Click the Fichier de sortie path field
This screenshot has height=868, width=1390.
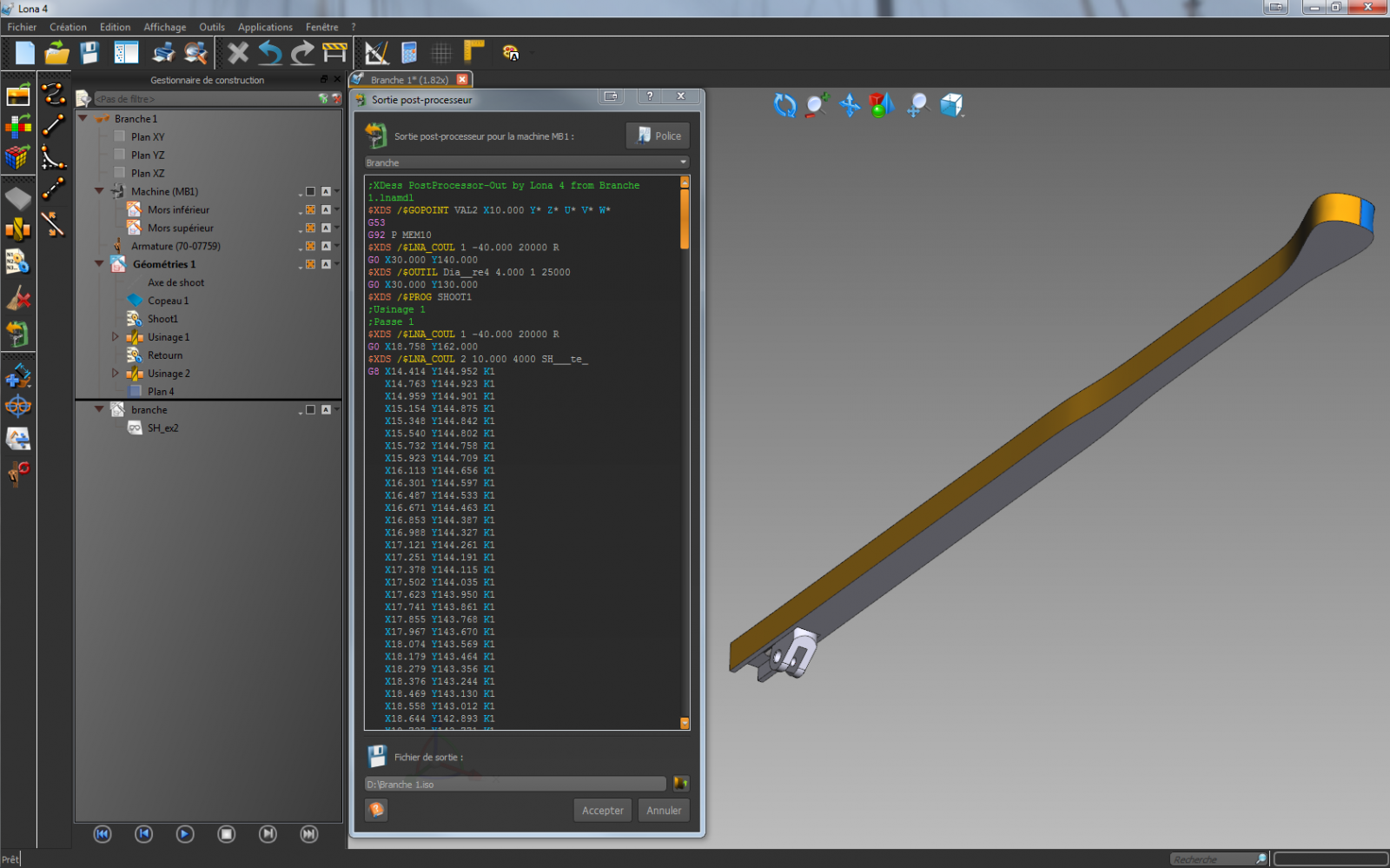click(515, 785)
